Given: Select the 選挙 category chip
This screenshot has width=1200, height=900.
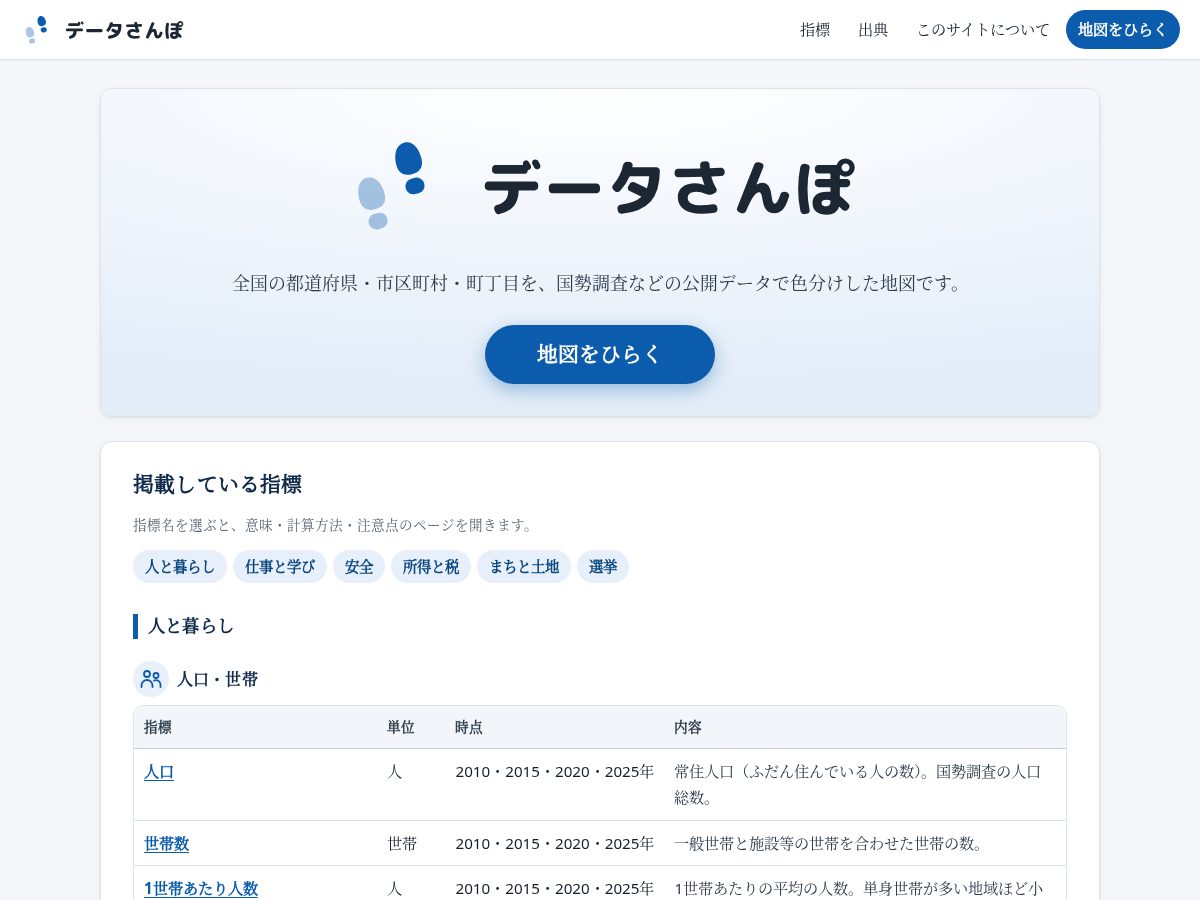Looking at the screenshot, I should [603, 567].
